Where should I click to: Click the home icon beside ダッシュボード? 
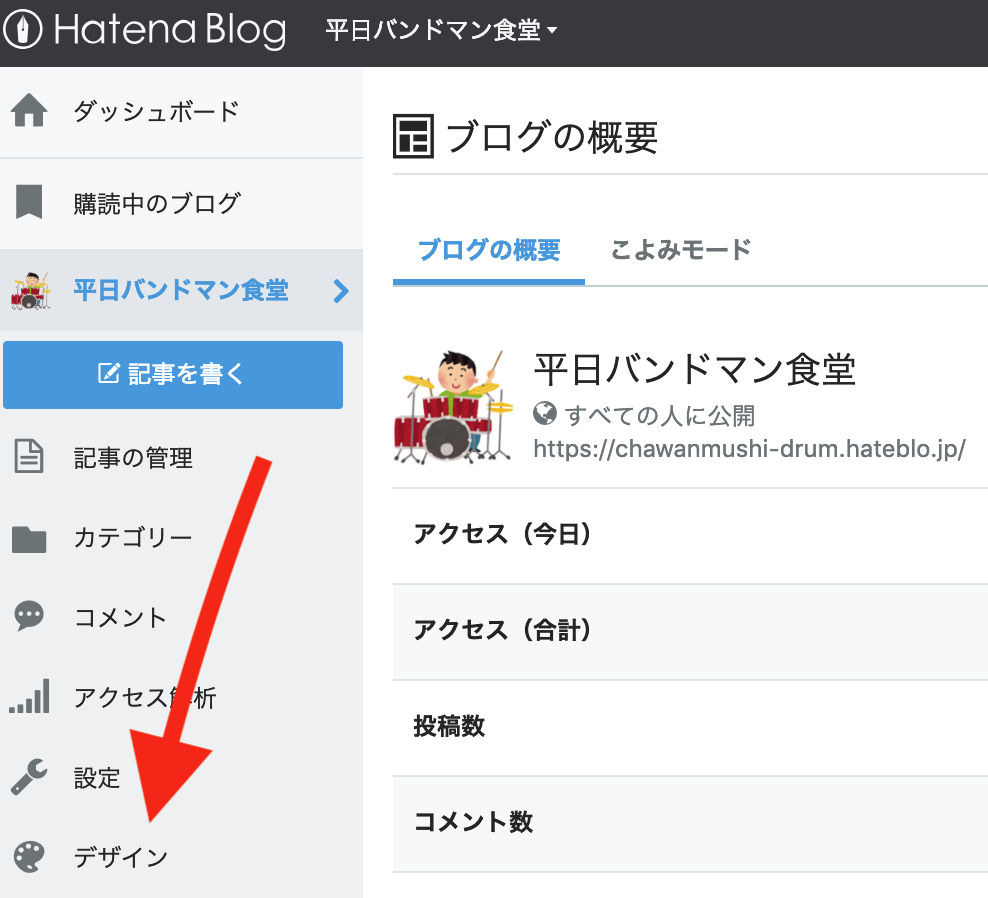pyautogui.click(x=29, y=111)
